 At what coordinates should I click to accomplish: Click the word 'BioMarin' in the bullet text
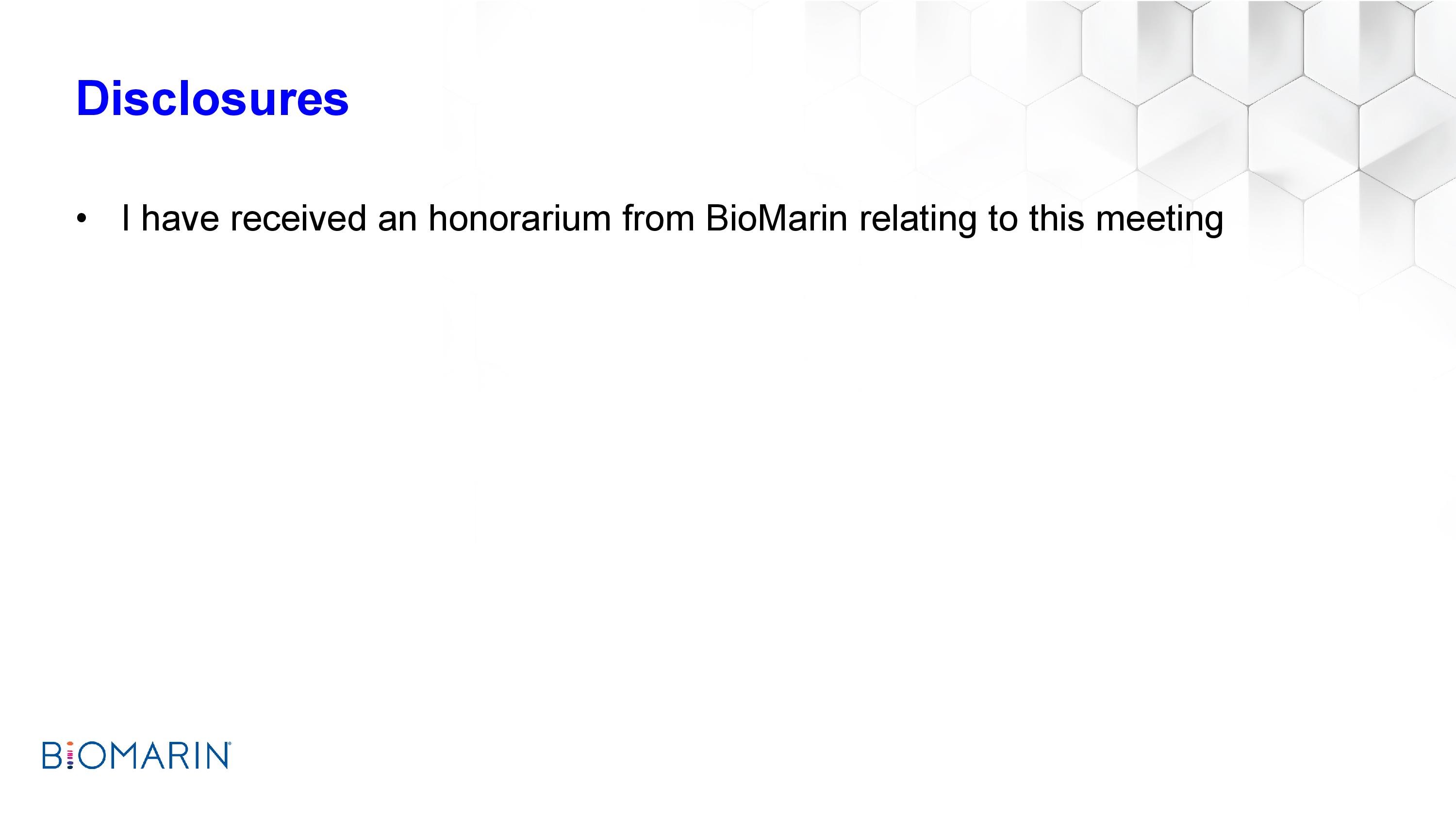pos(776,218)
